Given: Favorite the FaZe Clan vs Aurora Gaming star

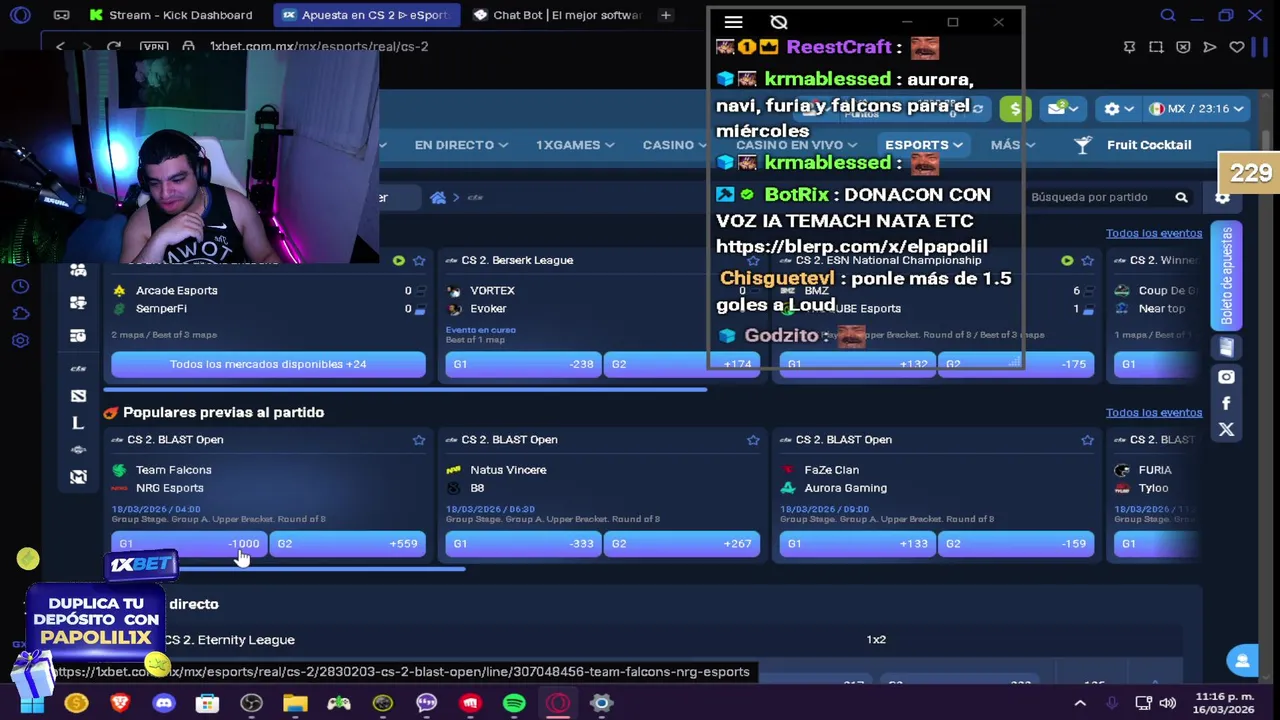Looking at the screenshot, I should point(1087,440).
